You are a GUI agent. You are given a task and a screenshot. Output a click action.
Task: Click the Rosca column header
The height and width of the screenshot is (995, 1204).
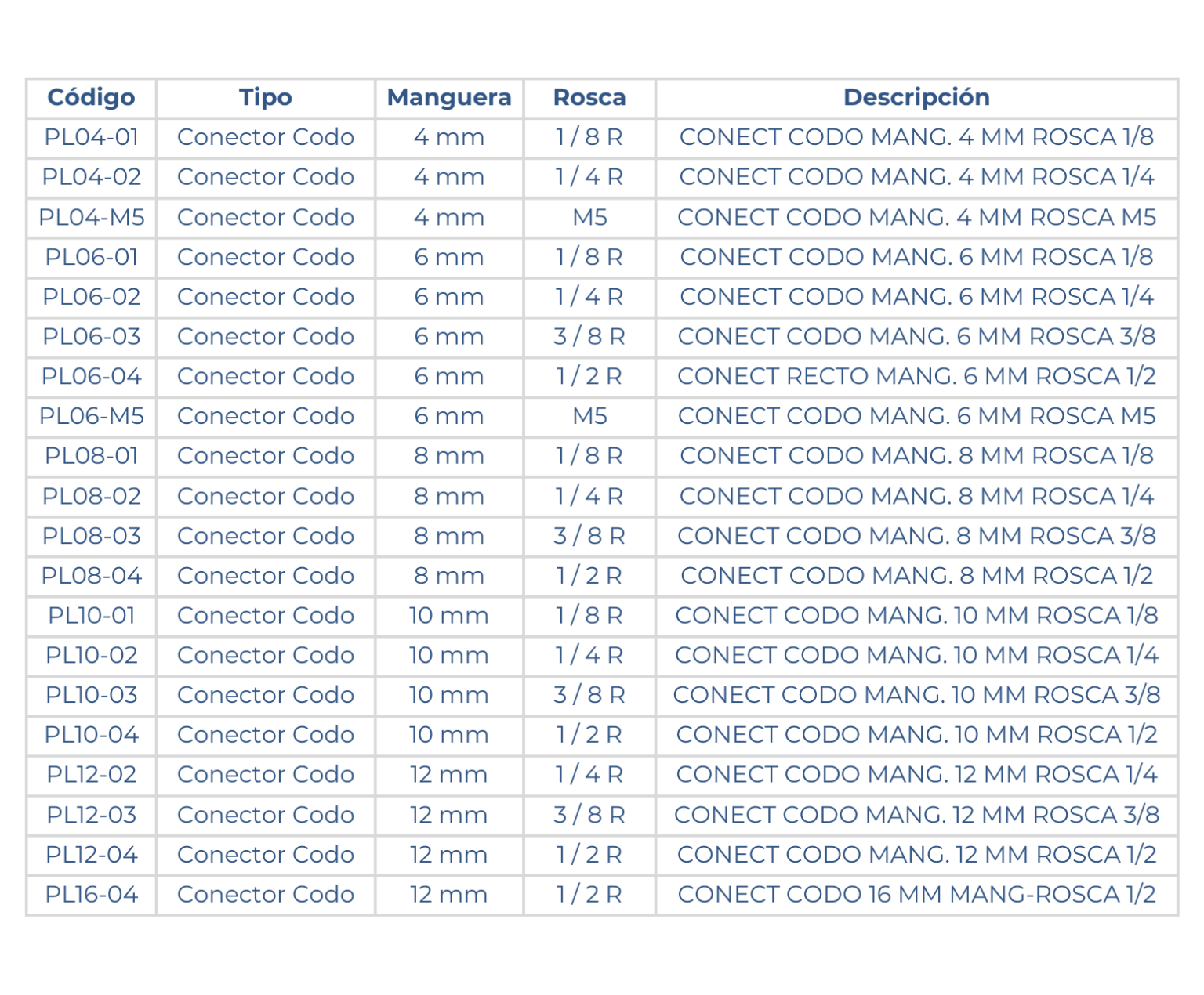[589, 97]
